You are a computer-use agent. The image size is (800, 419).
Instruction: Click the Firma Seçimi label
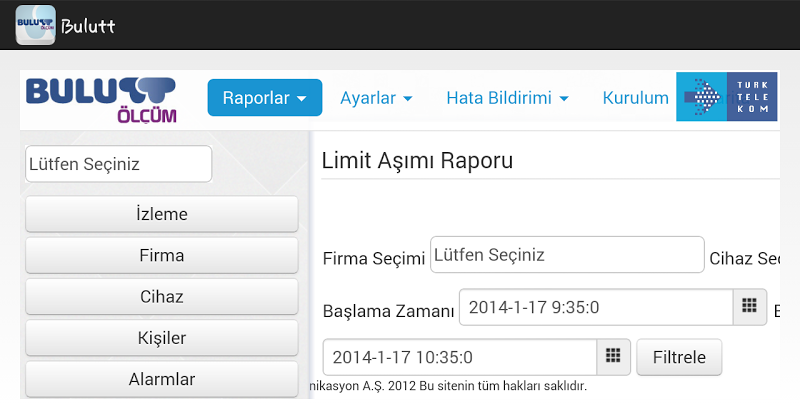tap(373, 259)
